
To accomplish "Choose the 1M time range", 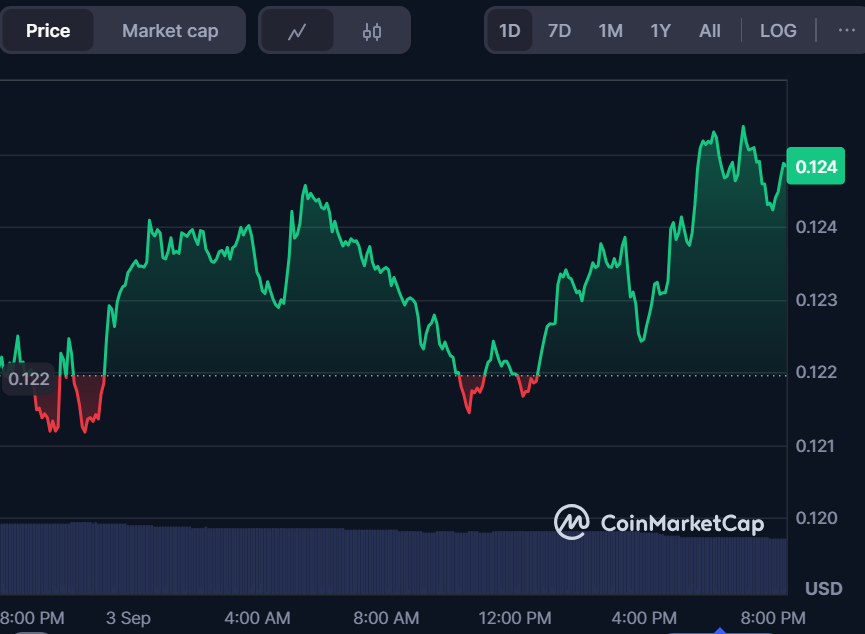I will [610, 31].
